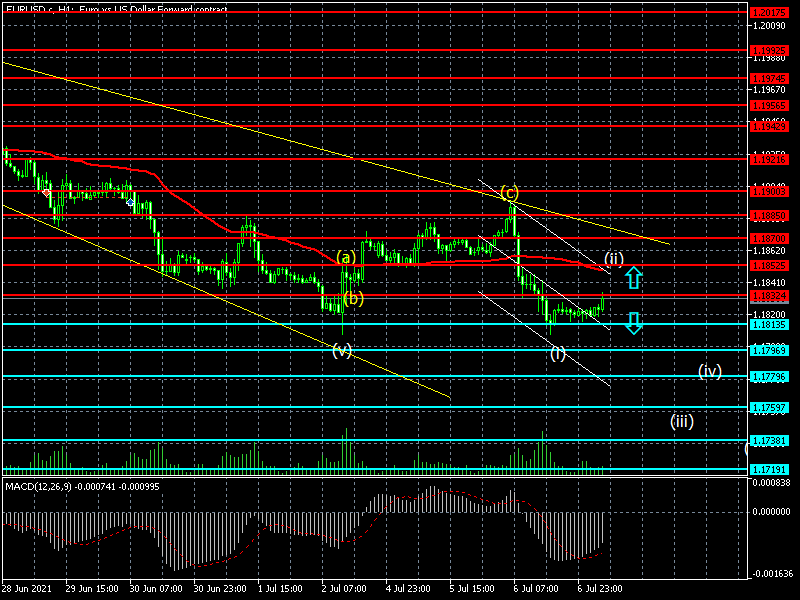Screen dimensions: 800x600
Task: Select the yellow (b) wave label
Action: pos(354,298)
